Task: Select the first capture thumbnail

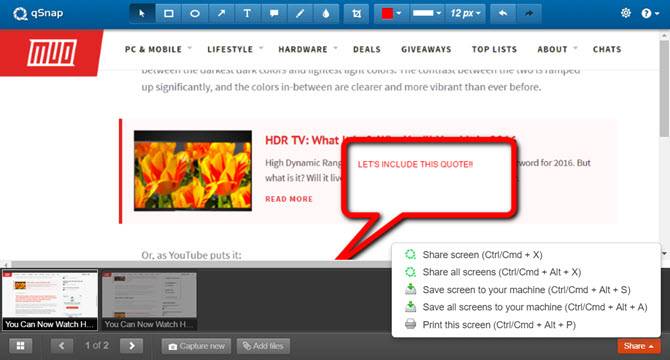Action: [50, 300]
